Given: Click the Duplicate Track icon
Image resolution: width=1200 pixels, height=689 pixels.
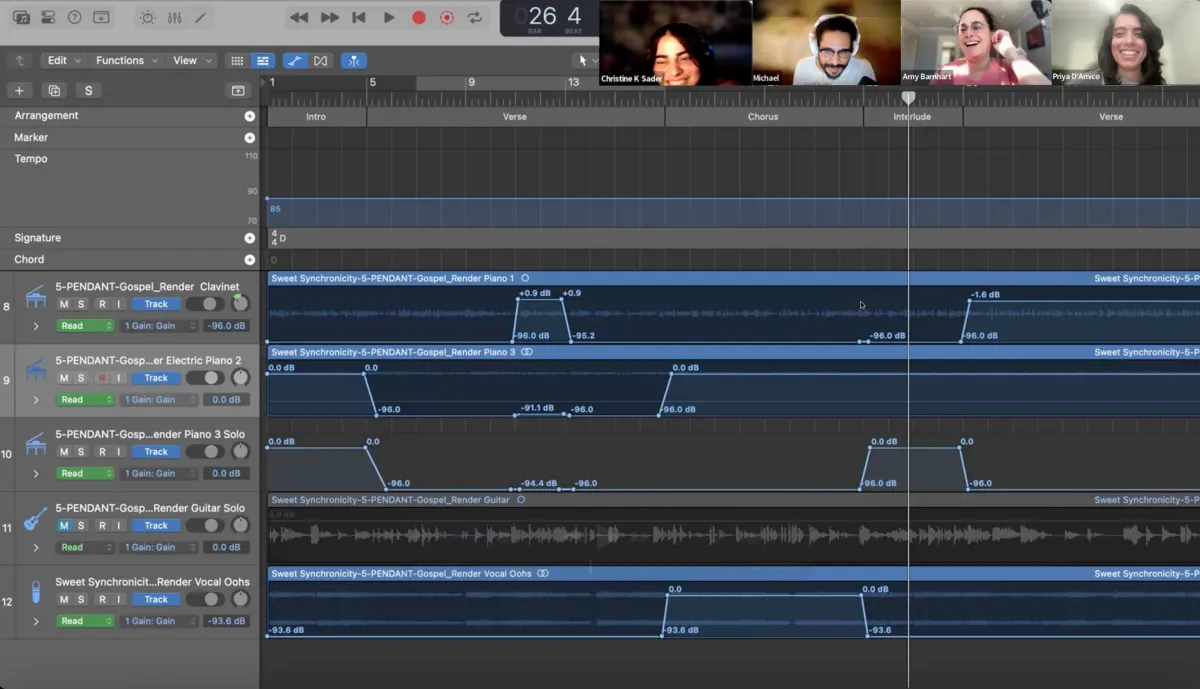Looking at the screenshot, I should point(54,91).
